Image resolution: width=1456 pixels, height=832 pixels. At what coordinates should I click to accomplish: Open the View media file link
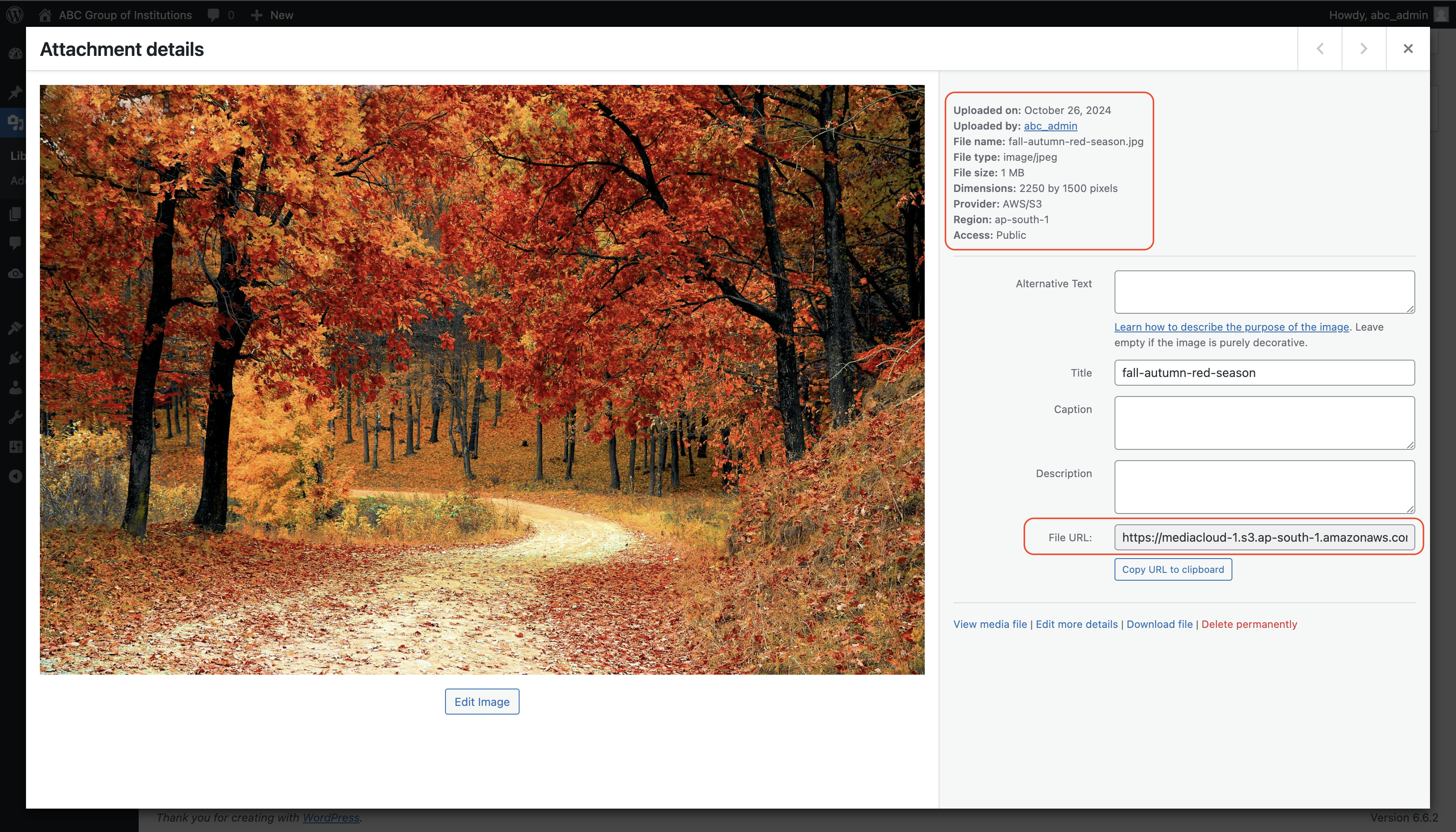point(990,624)
